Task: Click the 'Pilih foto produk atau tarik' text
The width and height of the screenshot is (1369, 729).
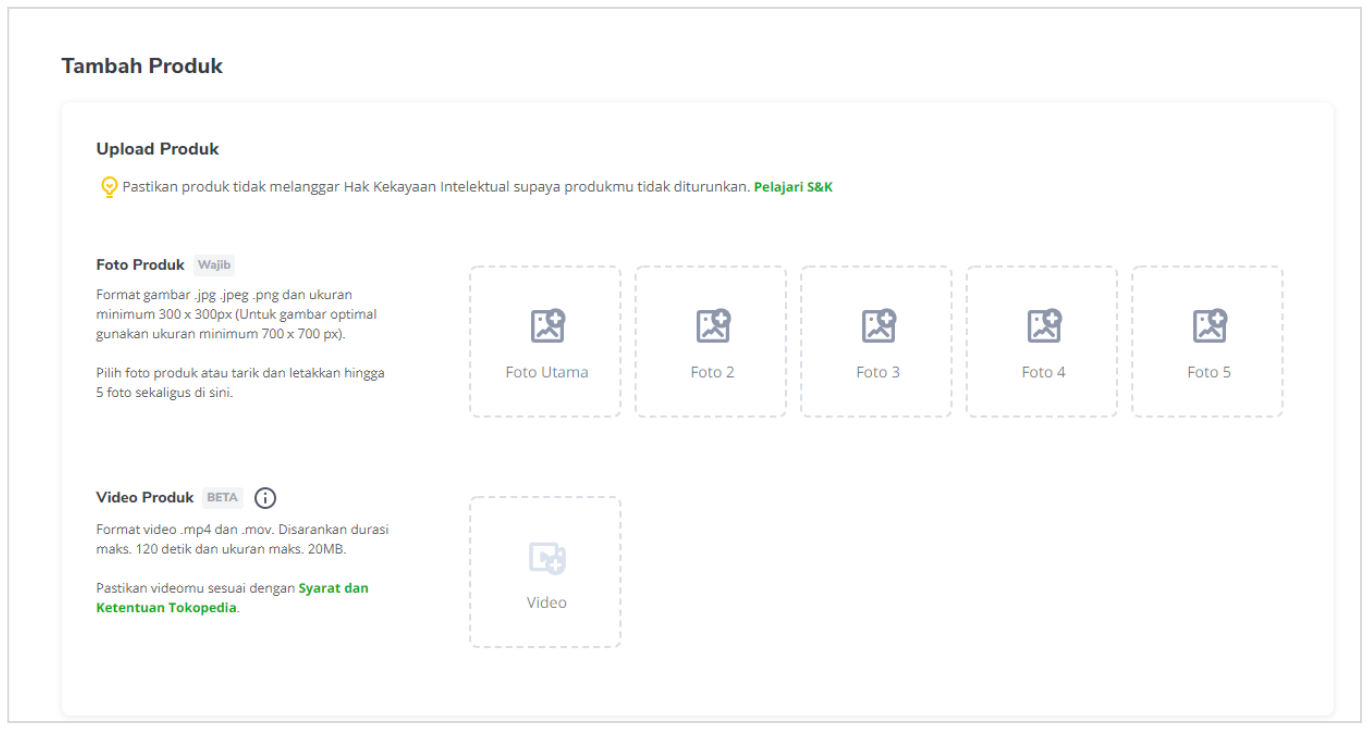Action: 240,382
